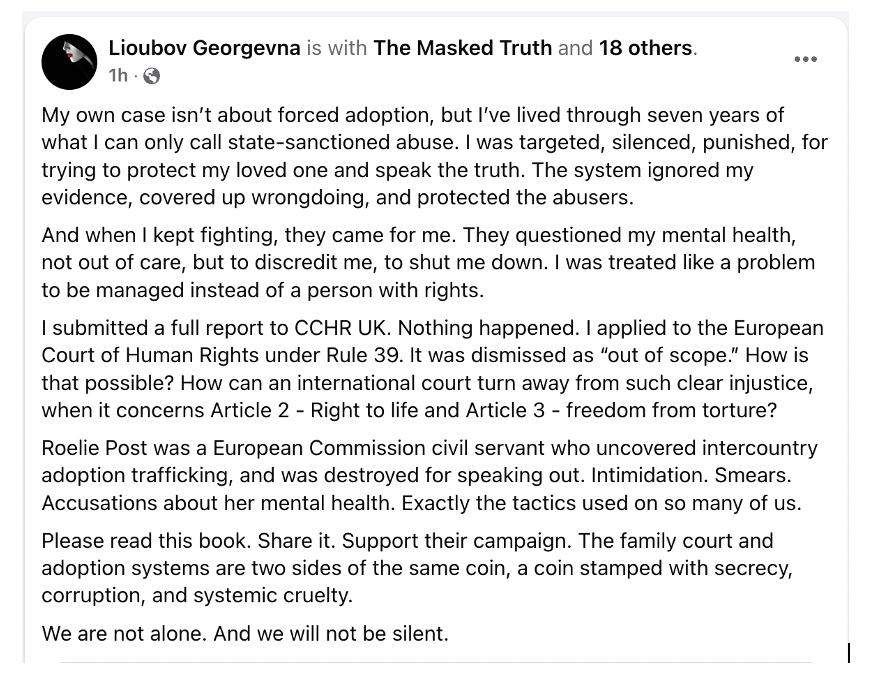Open Lioubov Georgevna's profile picture
This screenshot has width=882, height=684.
[69, 61]
